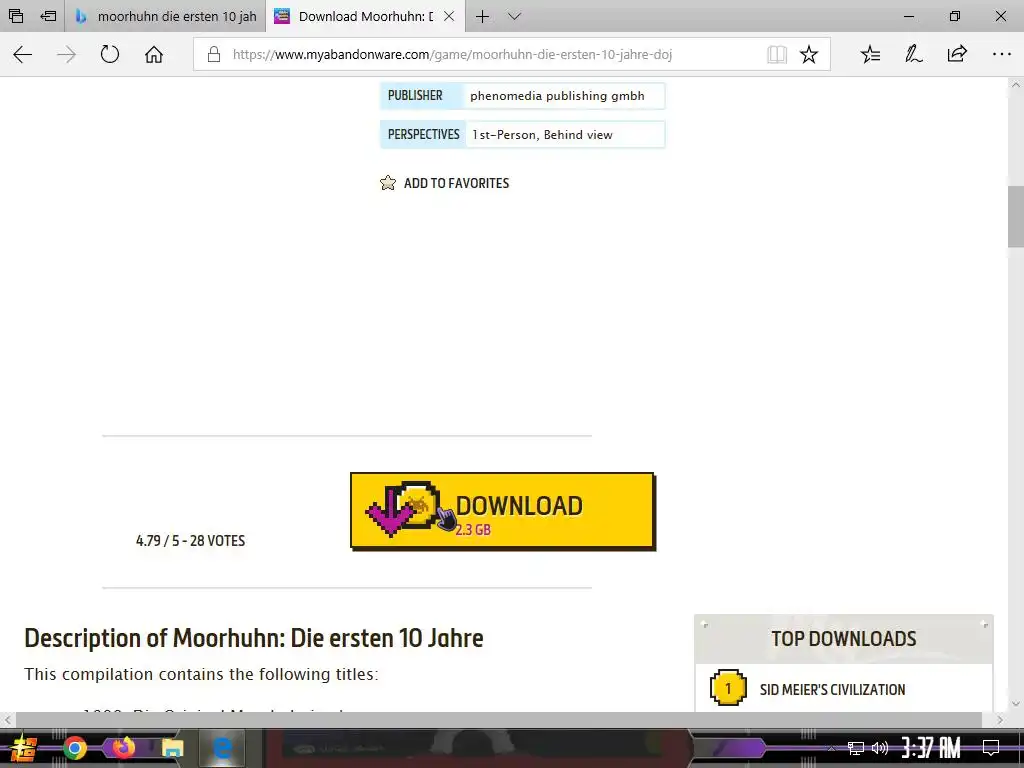Click the PUBLISHER label

415,95
